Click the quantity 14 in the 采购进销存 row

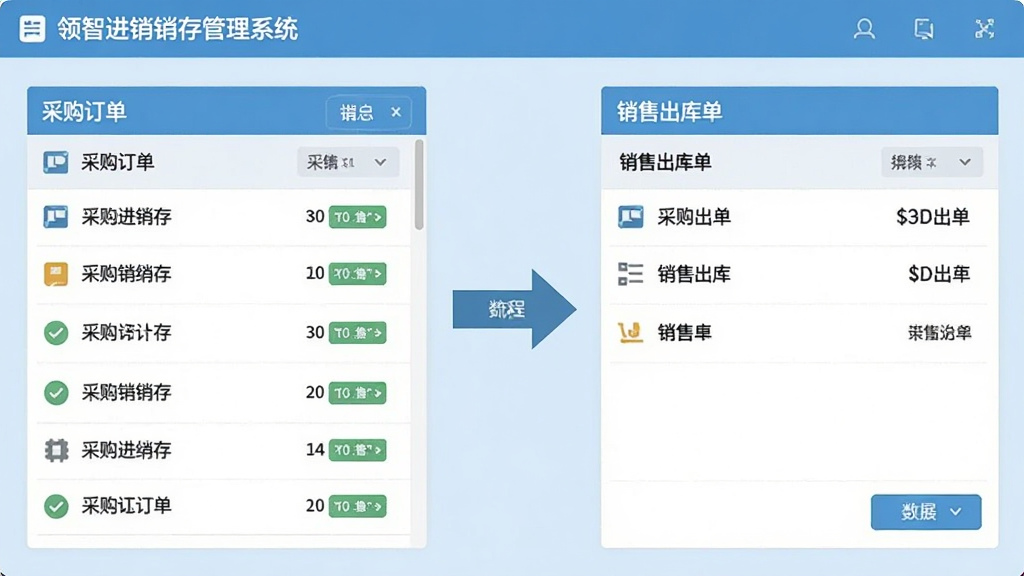[x=315, y=449]
